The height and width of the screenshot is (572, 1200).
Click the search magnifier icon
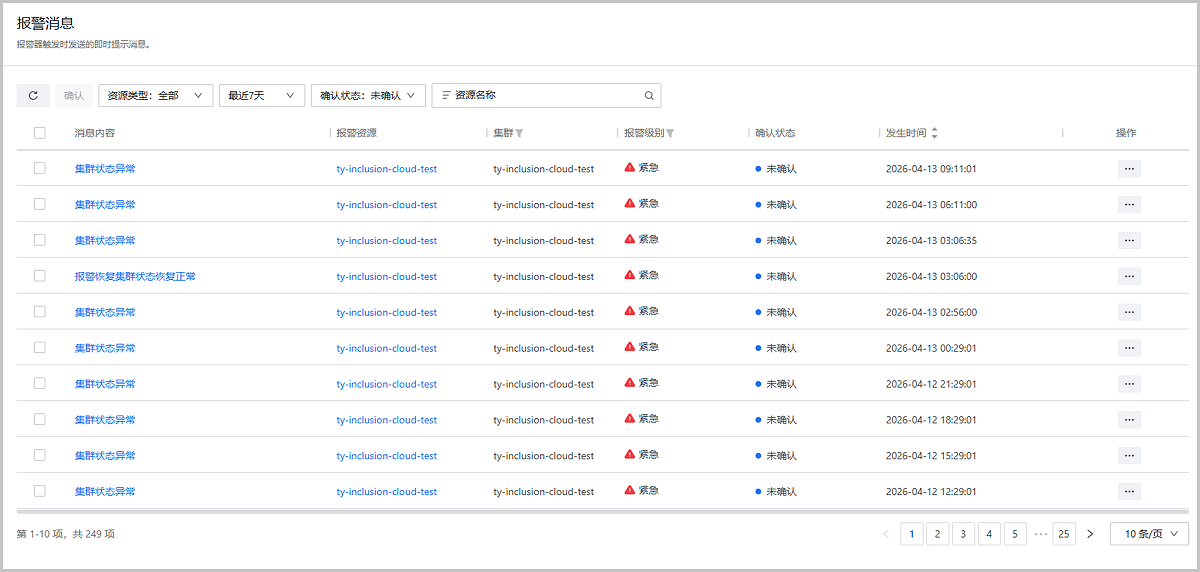(649, 96)
